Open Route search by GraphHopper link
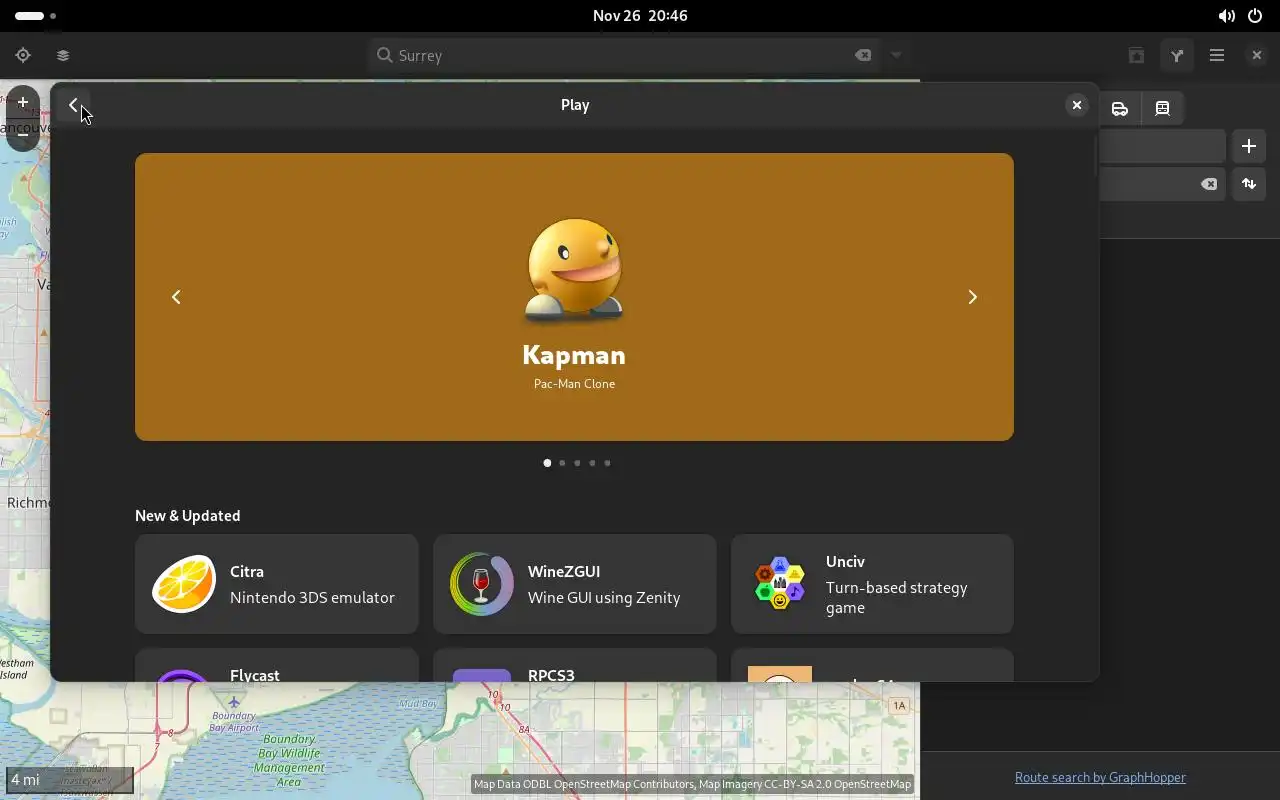This screenshot has width=1280, height=800. [1100, 777]
